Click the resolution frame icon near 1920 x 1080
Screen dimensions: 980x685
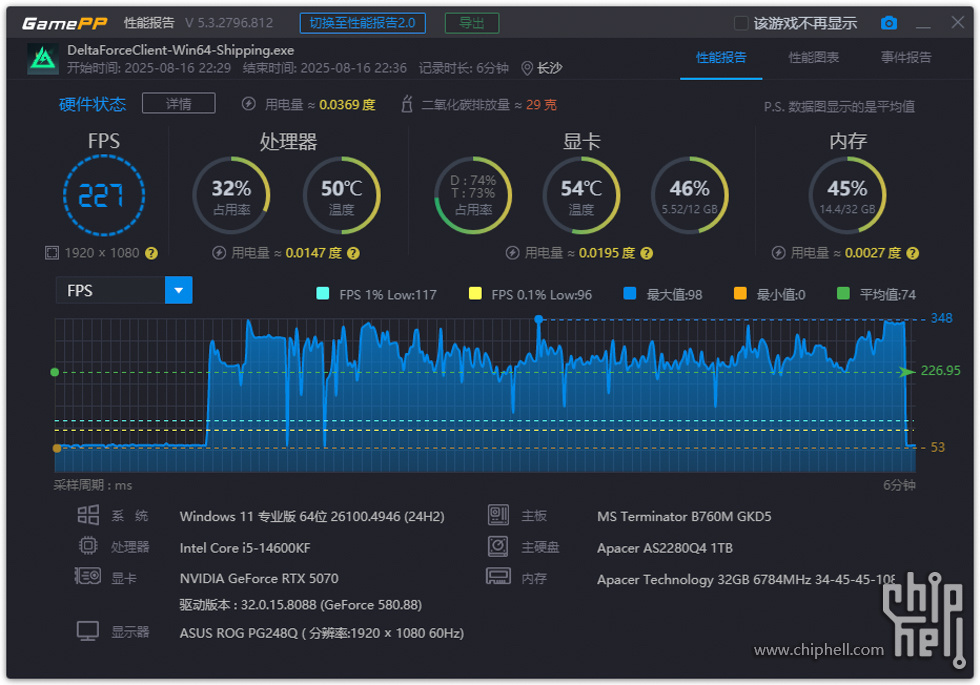coord(52,252)
